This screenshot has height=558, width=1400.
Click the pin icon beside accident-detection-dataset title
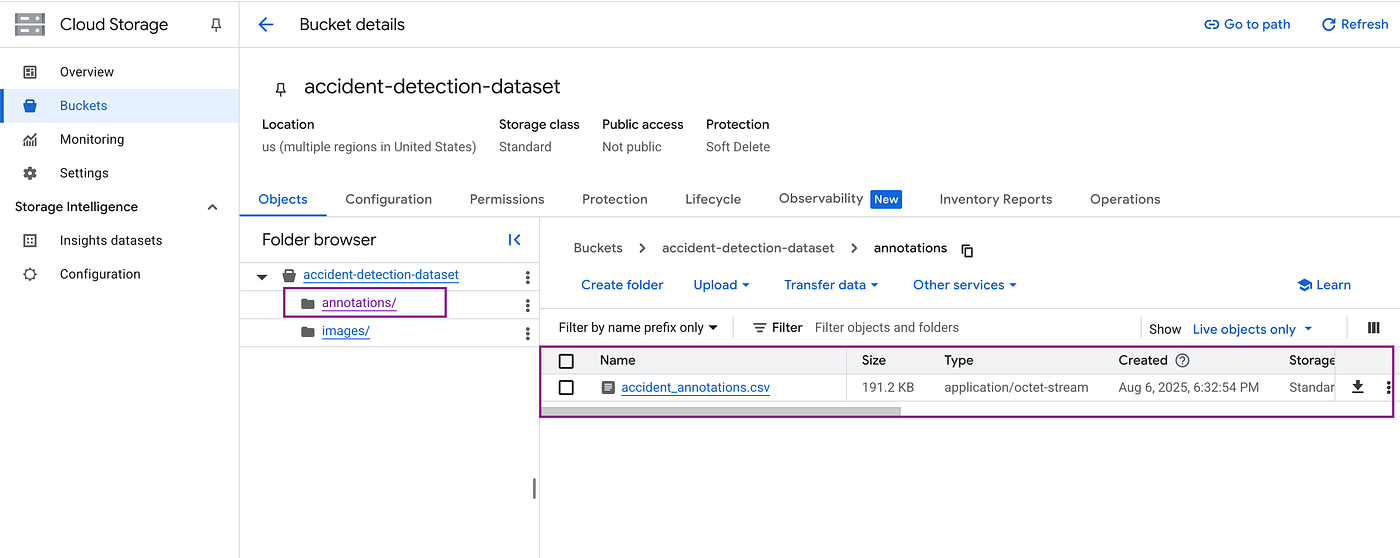[x=281, y=88]
